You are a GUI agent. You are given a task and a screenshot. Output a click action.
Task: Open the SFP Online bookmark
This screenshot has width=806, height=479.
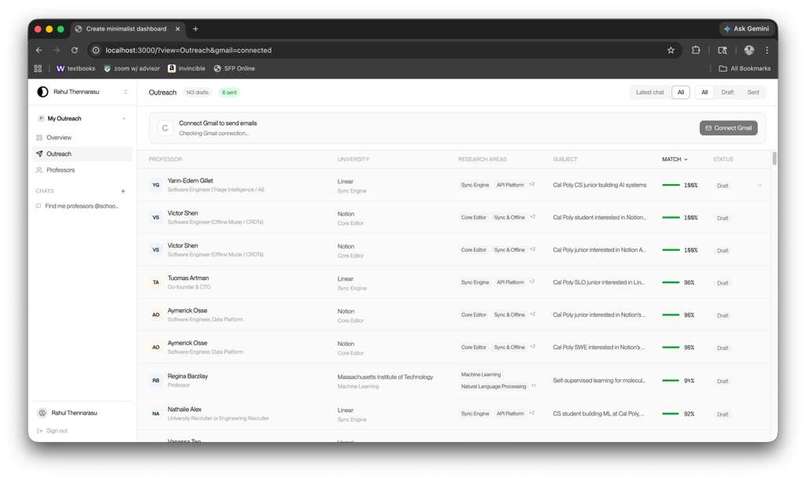point(234,68)
